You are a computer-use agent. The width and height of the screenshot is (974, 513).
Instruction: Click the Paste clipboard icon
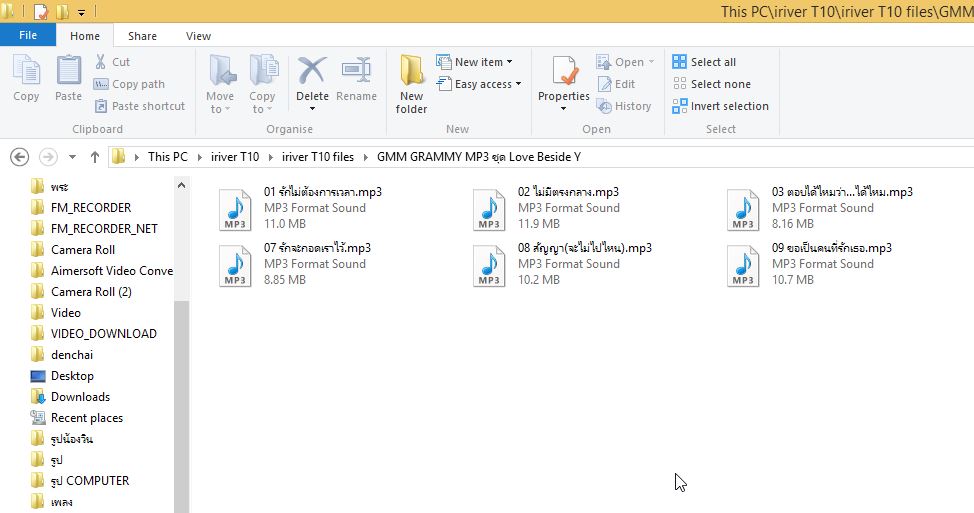click(x=68, y=72)
